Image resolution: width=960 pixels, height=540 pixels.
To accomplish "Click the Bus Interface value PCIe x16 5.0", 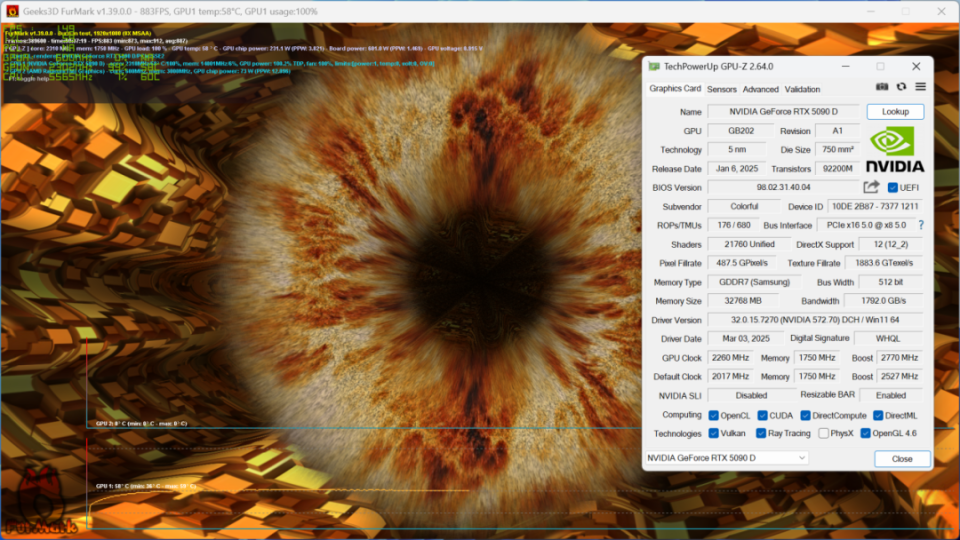I will click(866, 225).
